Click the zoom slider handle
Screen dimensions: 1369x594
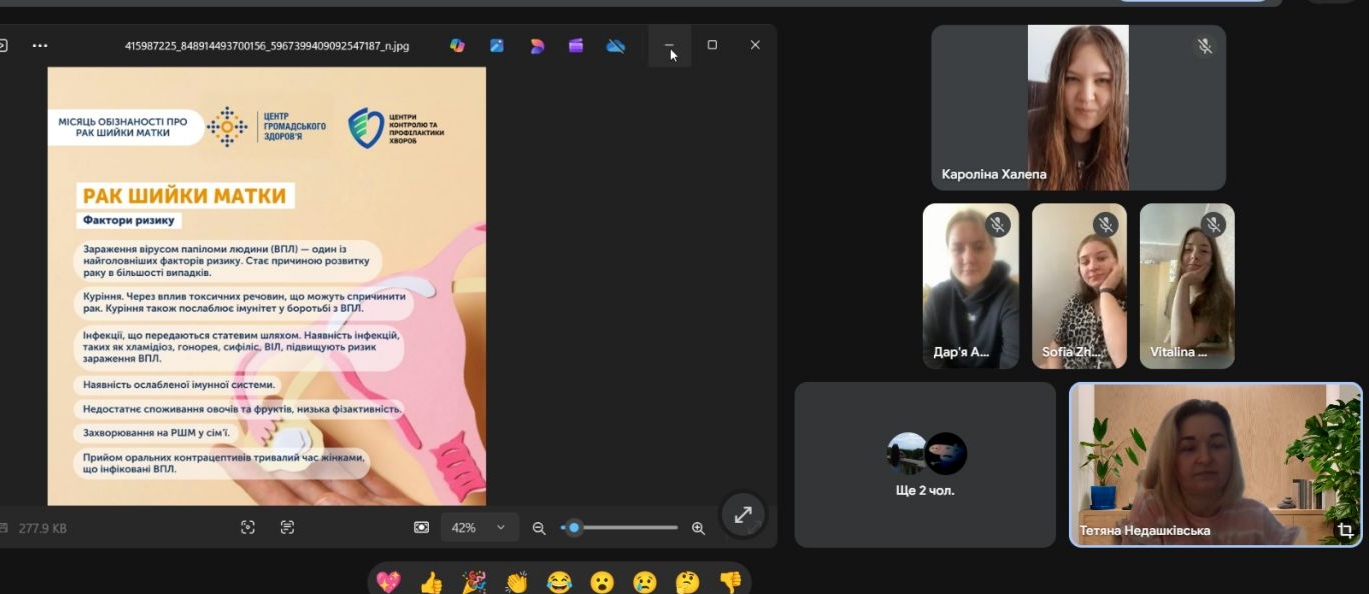574,527
